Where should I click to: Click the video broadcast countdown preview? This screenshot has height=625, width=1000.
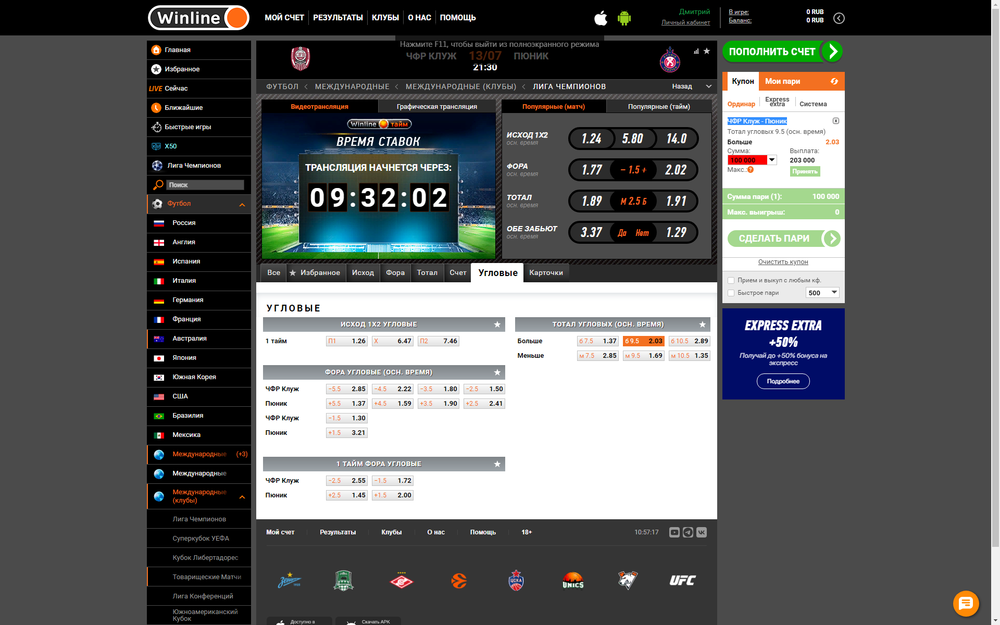coord(379,186)
